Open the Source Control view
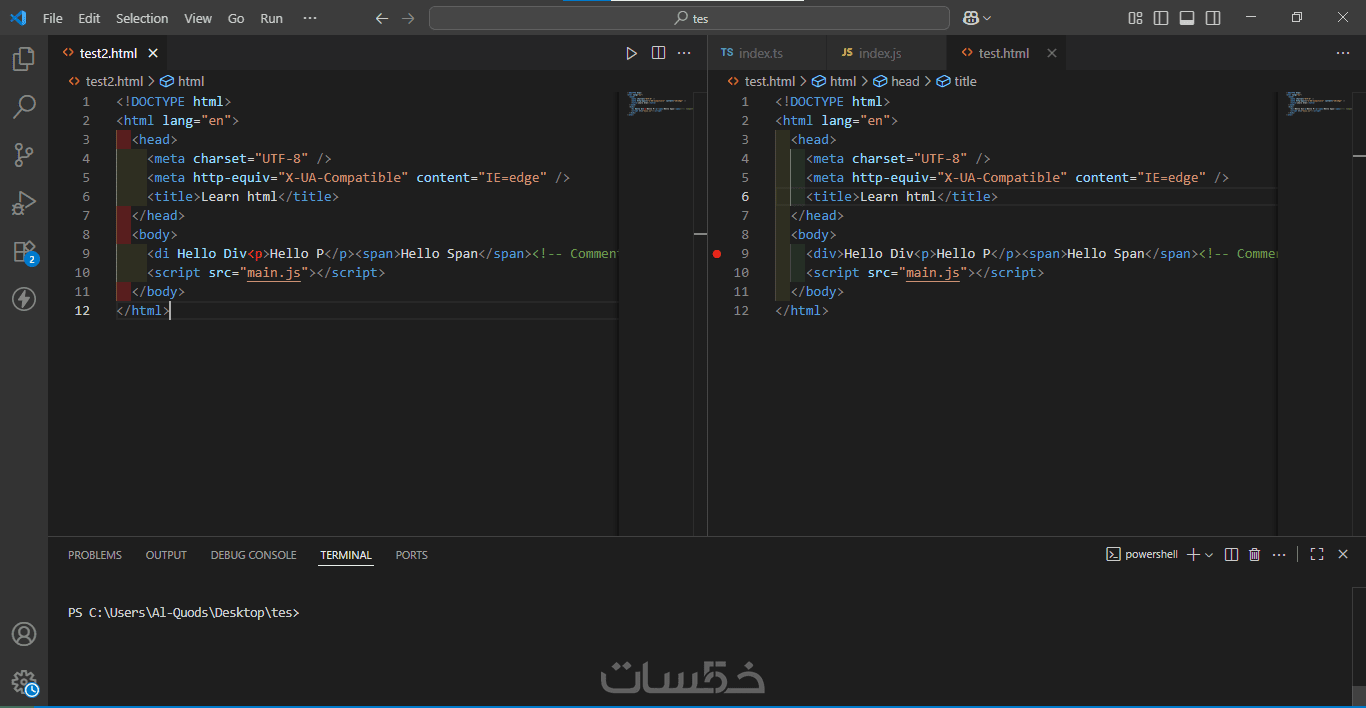The image size is (1366, 708). click(x=24, y=155)
